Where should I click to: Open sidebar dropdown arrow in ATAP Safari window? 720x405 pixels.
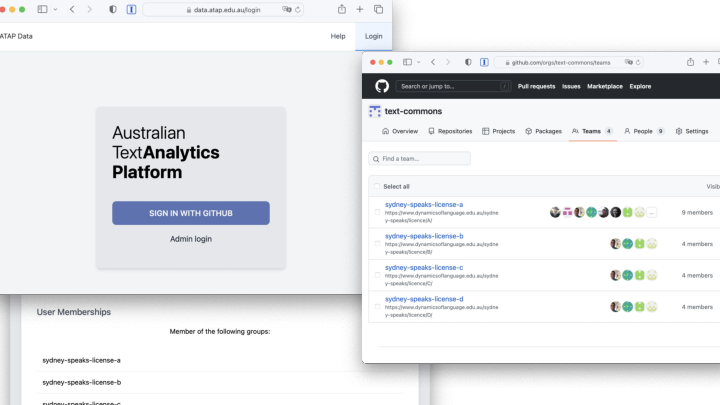pos(55,9)
